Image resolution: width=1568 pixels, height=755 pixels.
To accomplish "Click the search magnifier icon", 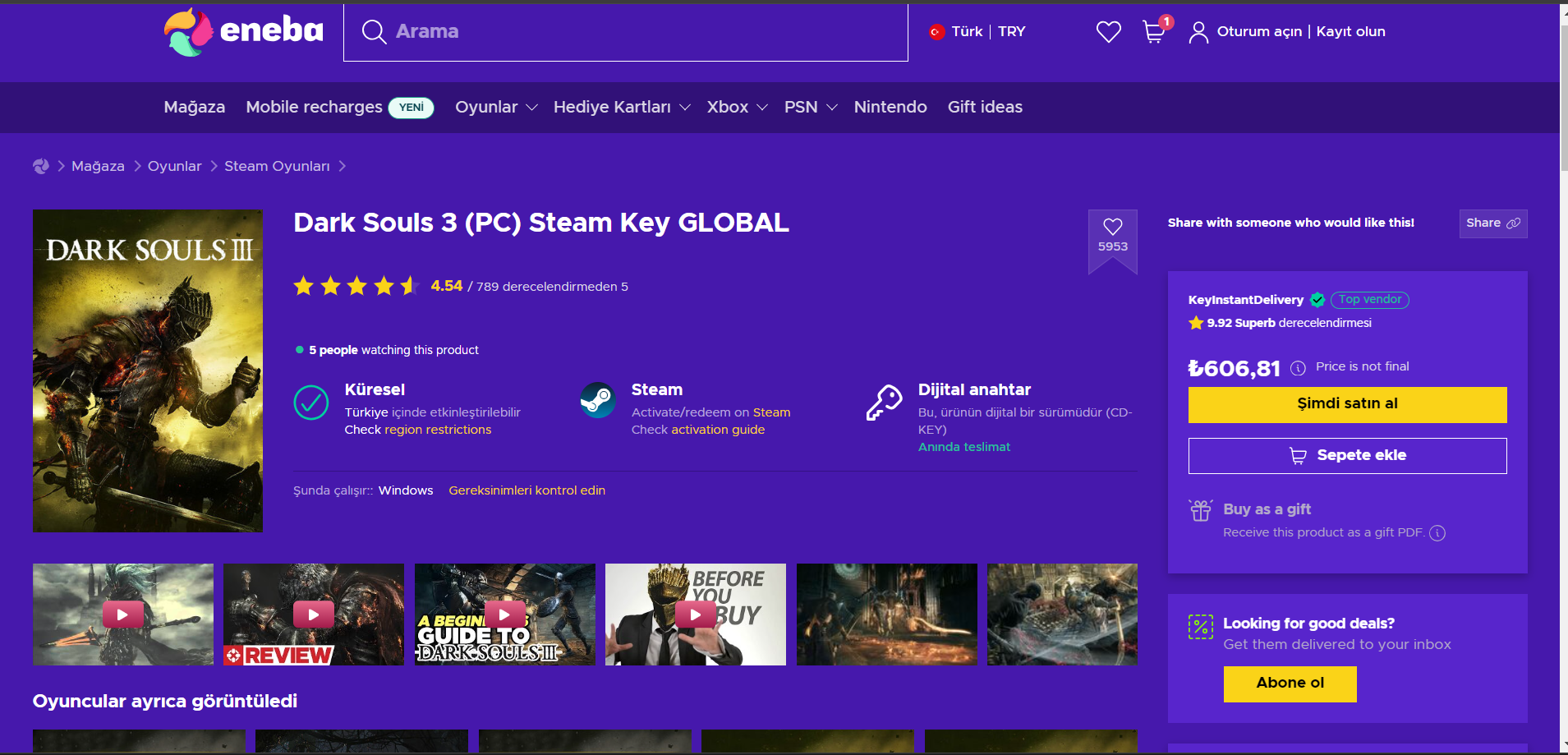I will [374, 32].
